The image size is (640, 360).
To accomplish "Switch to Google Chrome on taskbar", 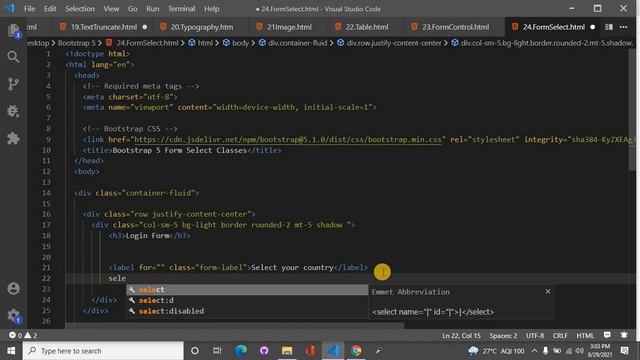I will (x=356, y=351).
